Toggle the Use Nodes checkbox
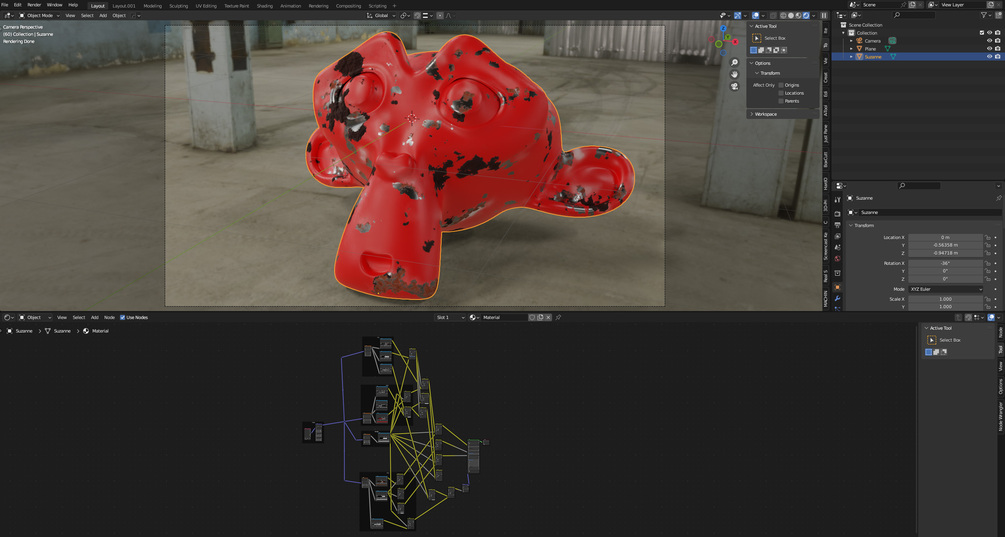Image resolution: width=1005 pixels, height=537 pixels. click(x=122, y=317)
